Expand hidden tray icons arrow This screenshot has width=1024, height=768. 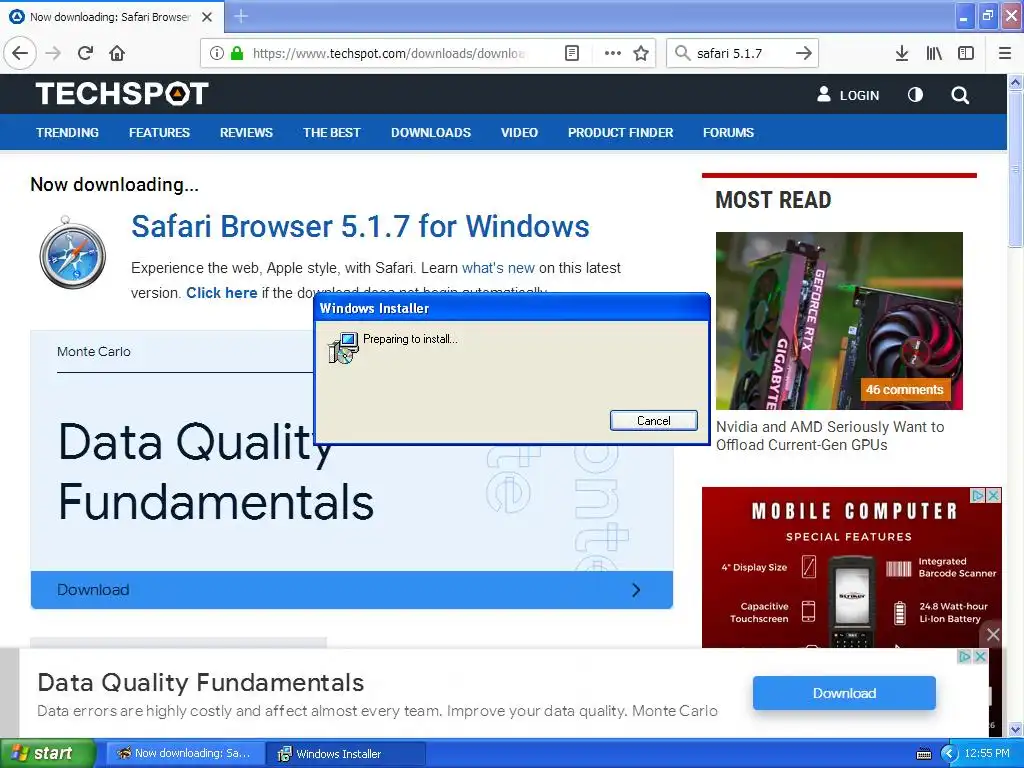[949, 754]
